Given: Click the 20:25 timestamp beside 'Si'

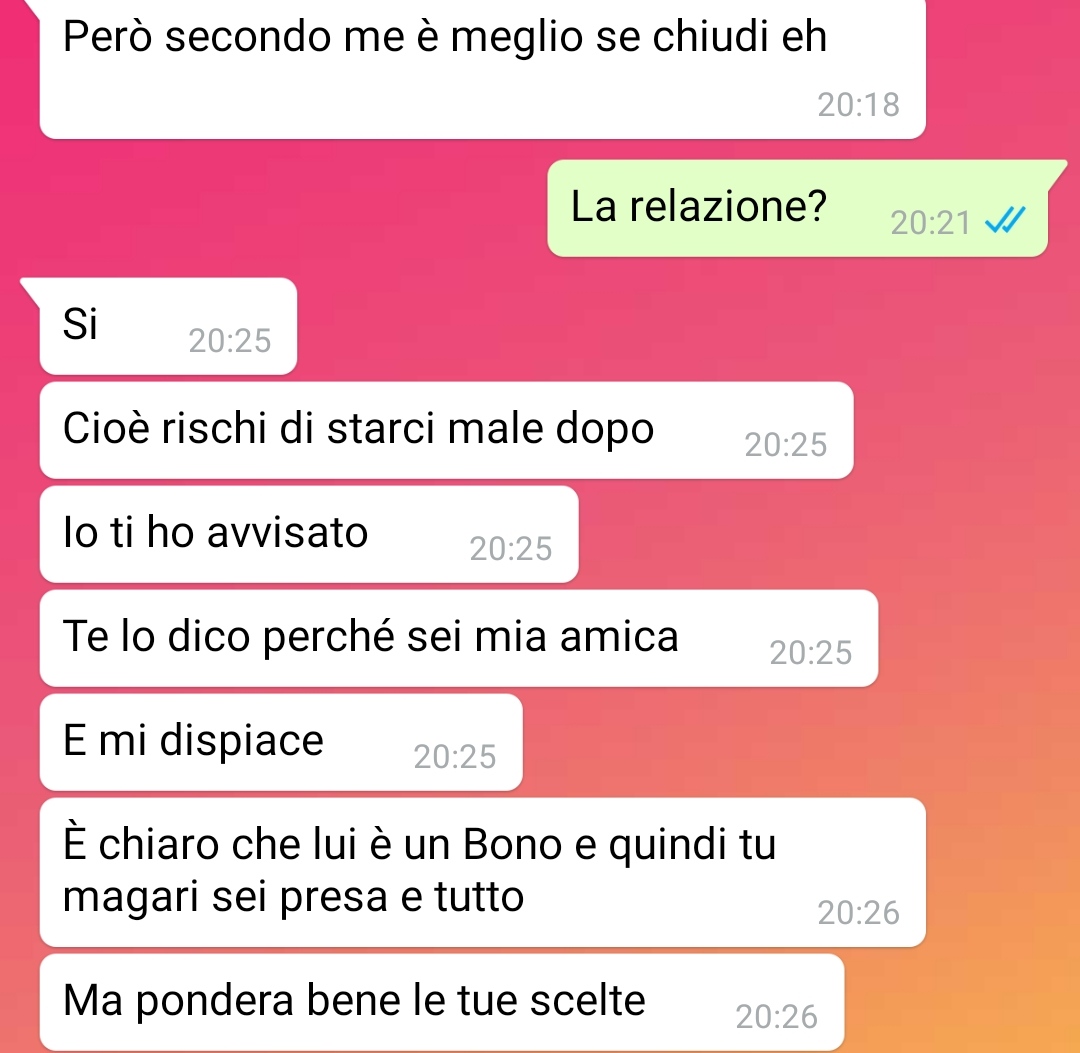Looking at the screenshot, I should [230, 341].
